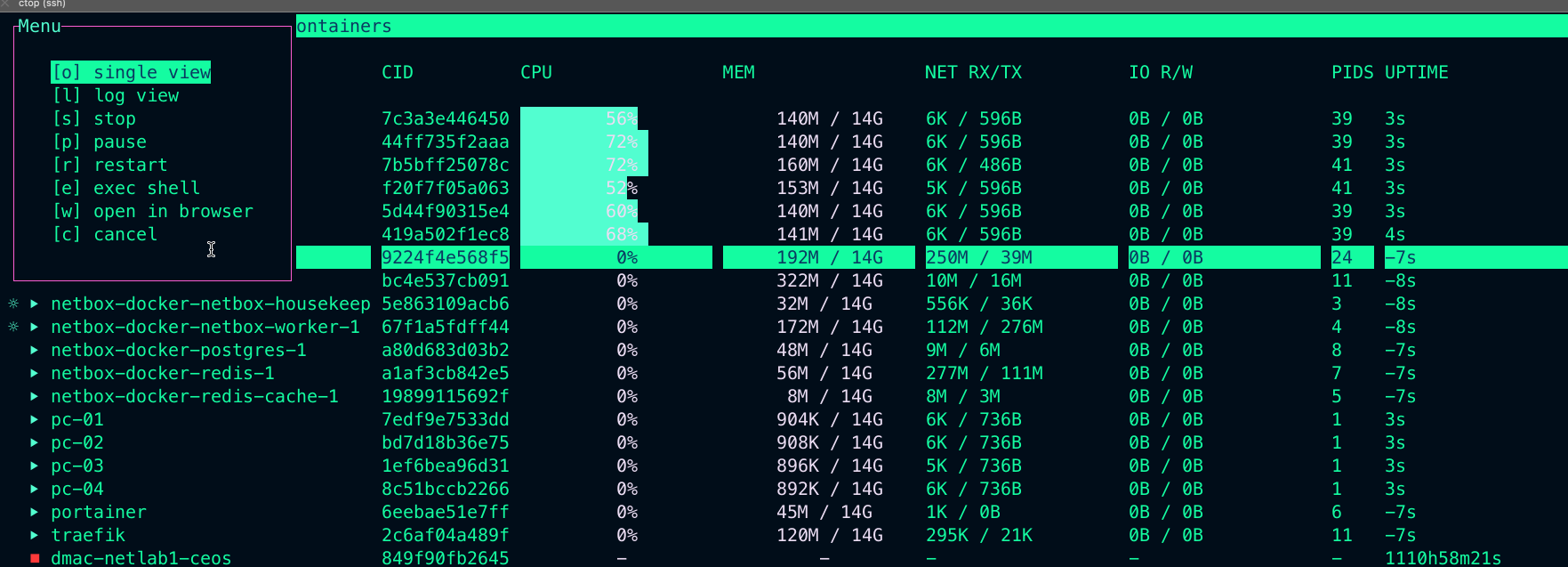
Task: Click the 322M / 14G memory value
Action: point(830,280)
